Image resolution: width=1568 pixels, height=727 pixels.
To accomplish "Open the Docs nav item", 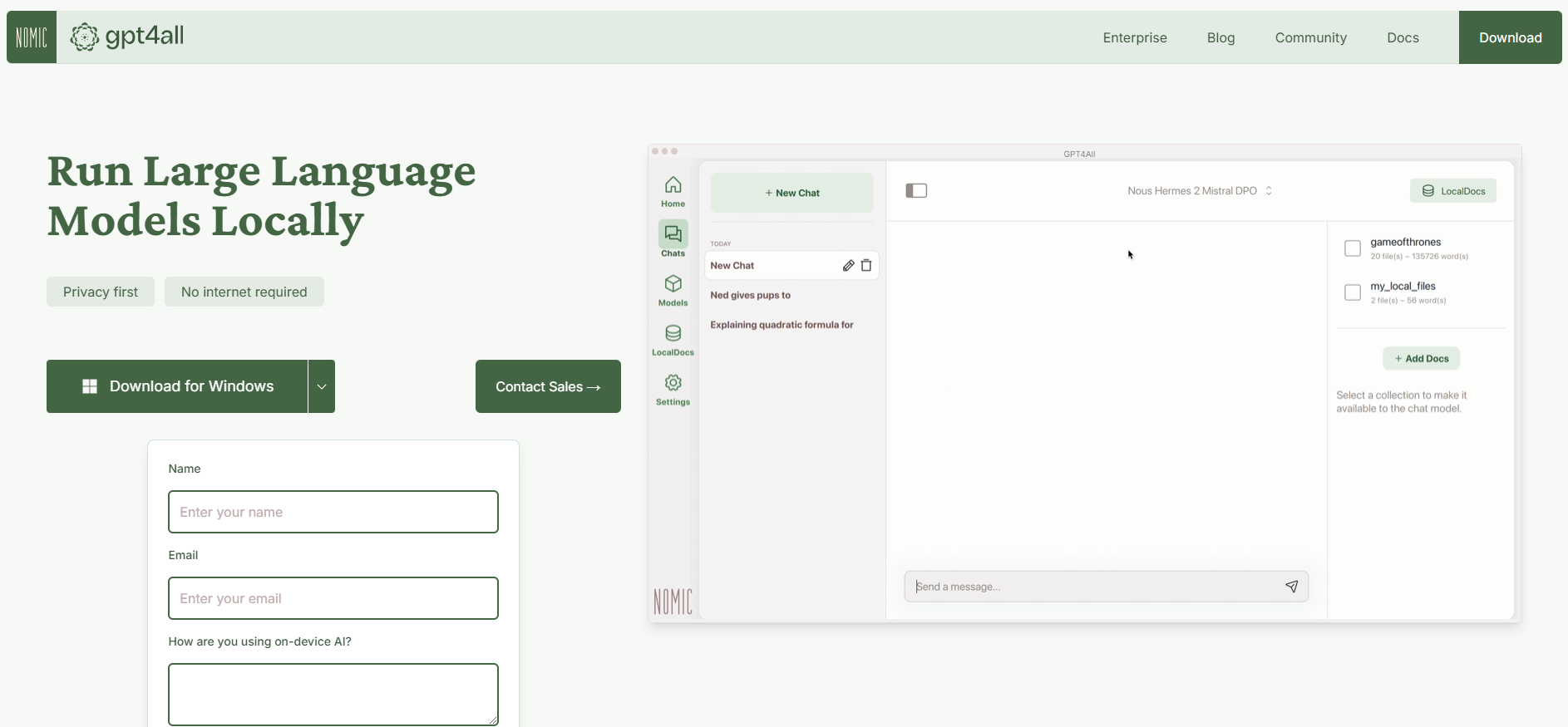I will tap(1403, 37).
